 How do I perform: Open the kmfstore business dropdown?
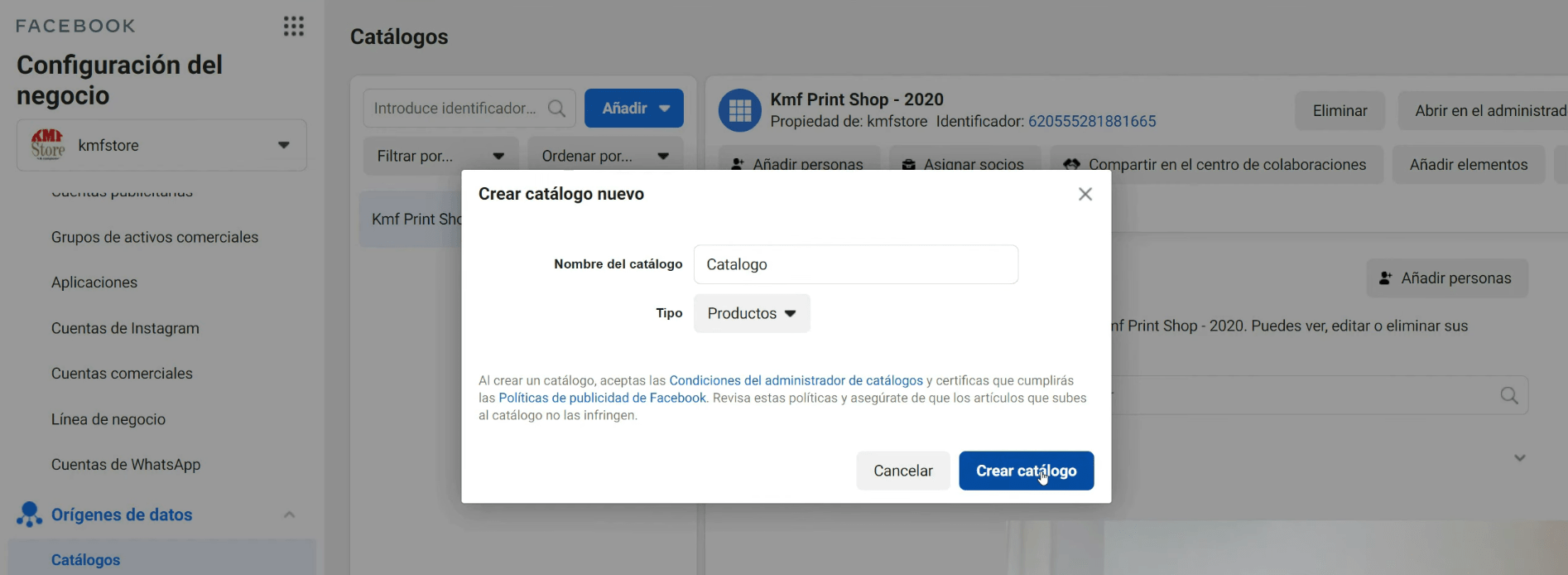(x=161, y=145)
